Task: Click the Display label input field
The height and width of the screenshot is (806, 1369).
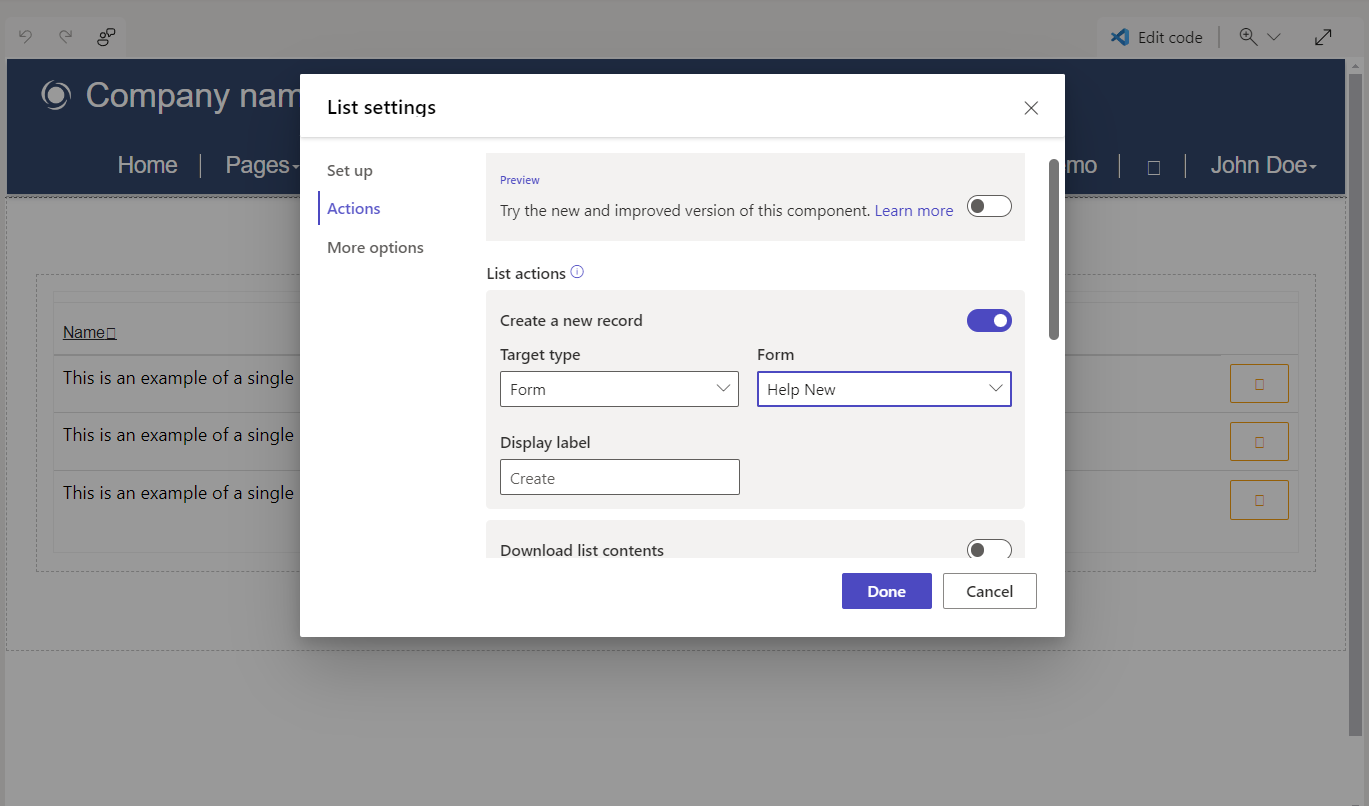Action: pyautogui.click(x=619, y=477)
